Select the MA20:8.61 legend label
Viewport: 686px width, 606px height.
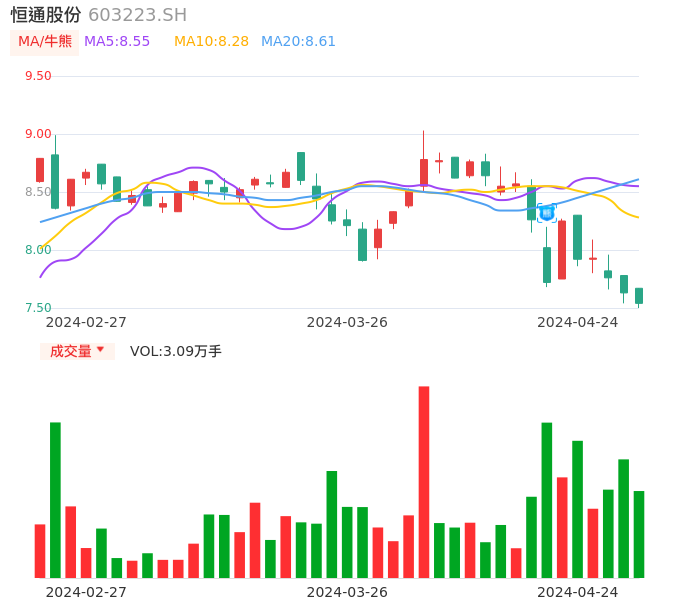click(x=298, y=42)
